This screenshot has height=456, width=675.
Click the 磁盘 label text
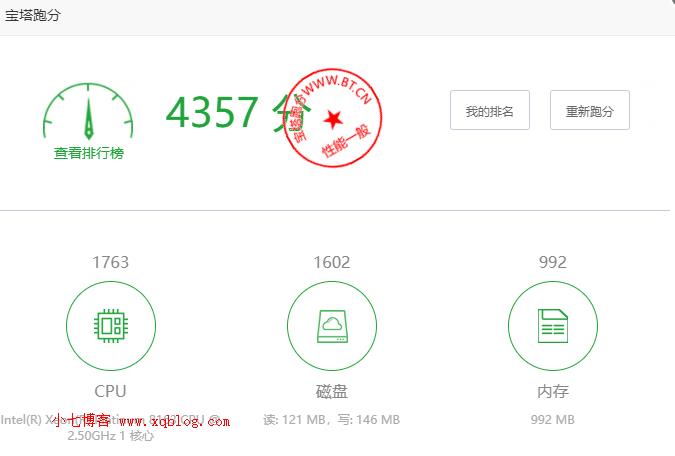point(332,391)
